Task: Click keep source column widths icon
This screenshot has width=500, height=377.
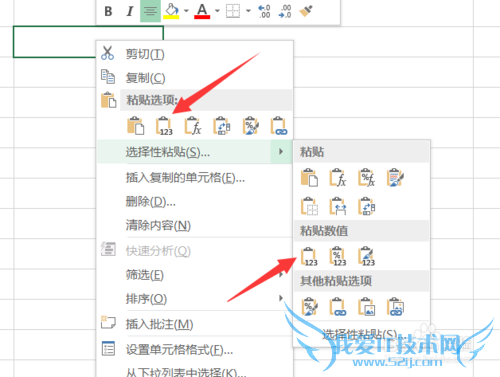Action: click(338, 206)
